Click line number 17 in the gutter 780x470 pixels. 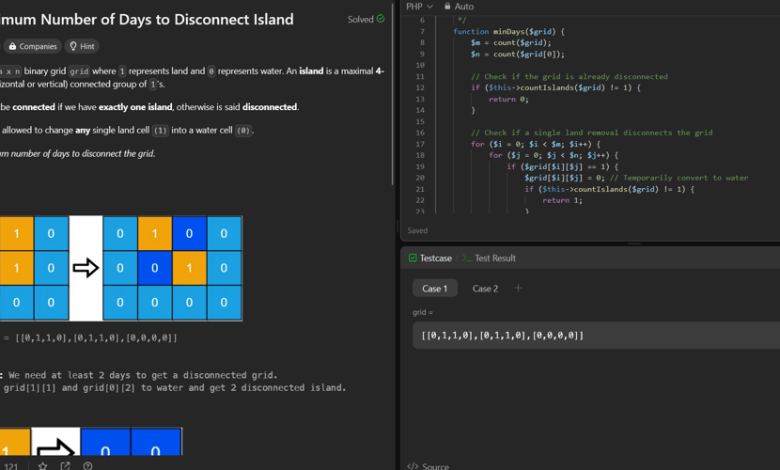point(420,144)
